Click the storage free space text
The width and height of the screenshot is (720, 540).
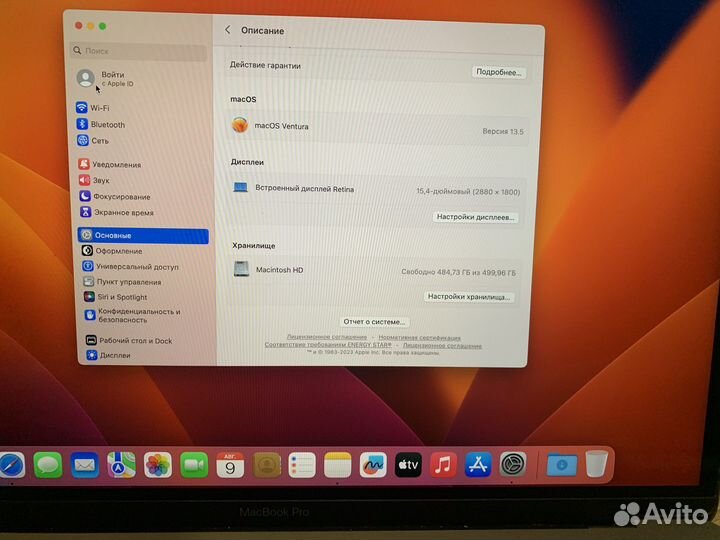tap(458, 272)
